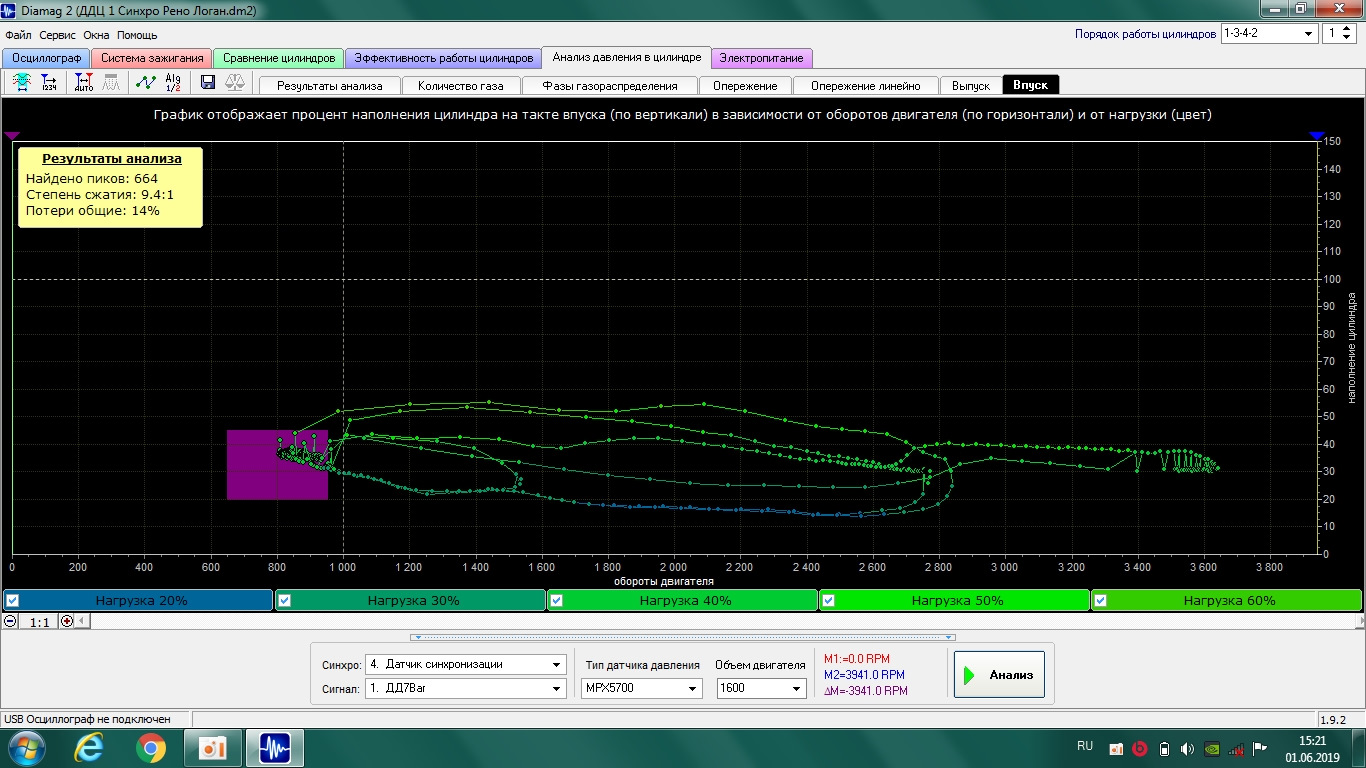Viewport: 1366px width, 768px height.
Task: Click the text 'Найдено пиков: 664'
Action: point(92,179)
